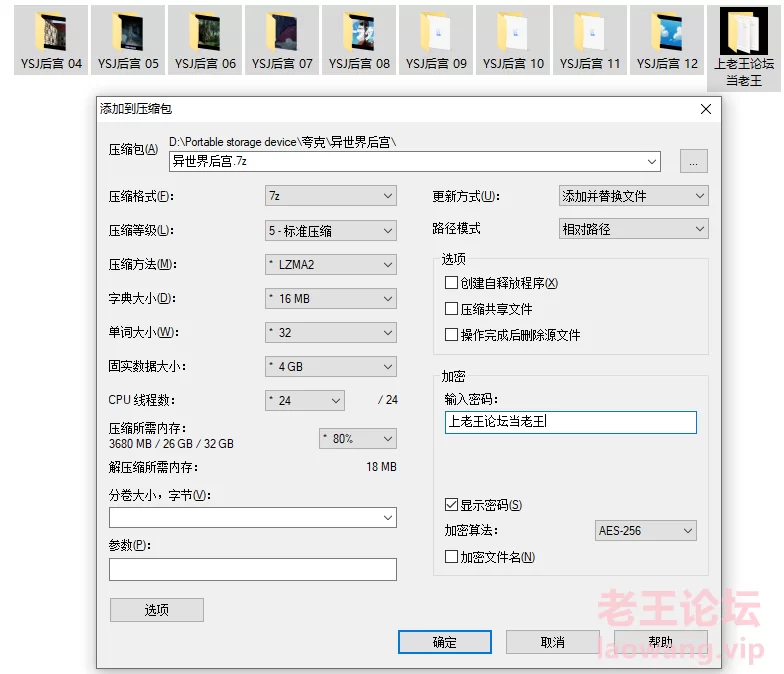Open the 单词大小 32 dropdown
784x674 pixels.
330,332
